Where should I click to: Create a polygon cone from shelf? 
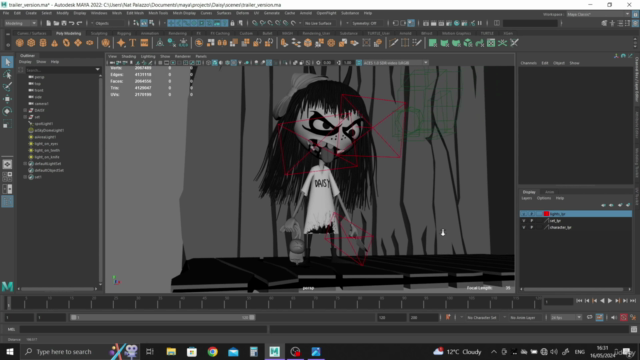54,43
